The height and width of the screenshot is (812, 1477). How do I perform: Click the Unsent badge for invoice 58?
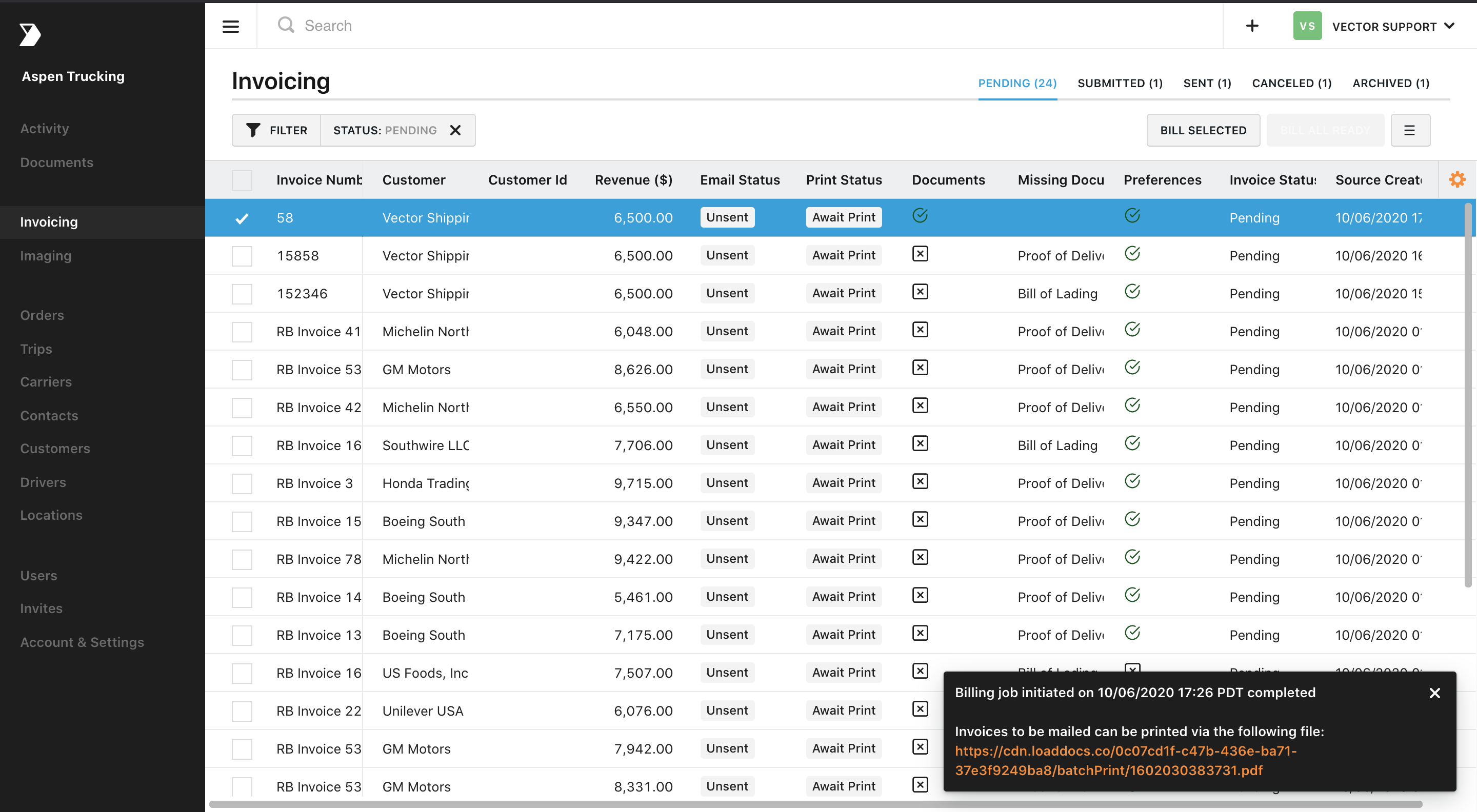(x=727, y=217)
